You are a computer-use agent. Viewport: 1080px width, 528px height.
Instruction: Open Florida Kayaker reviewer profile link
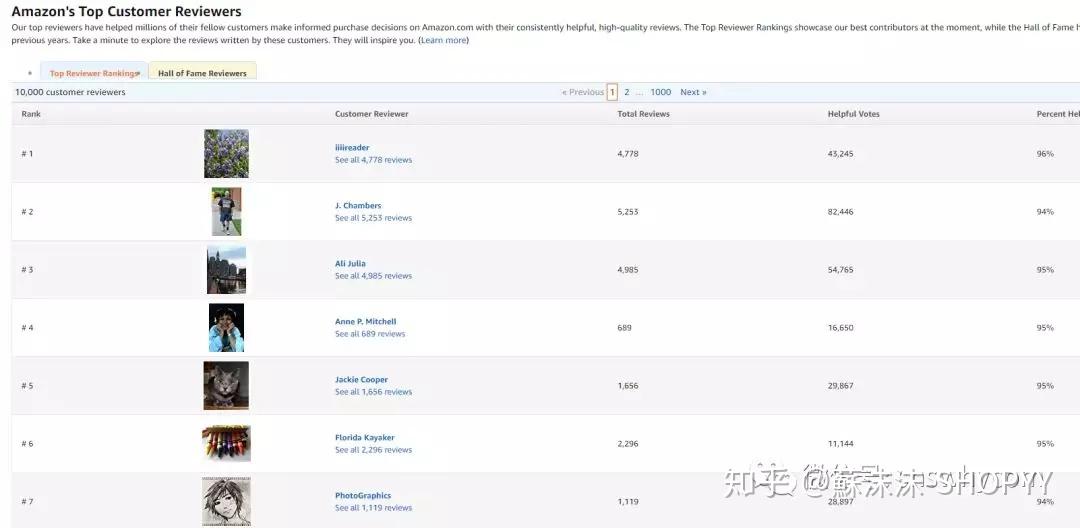(x=365, y=437)
